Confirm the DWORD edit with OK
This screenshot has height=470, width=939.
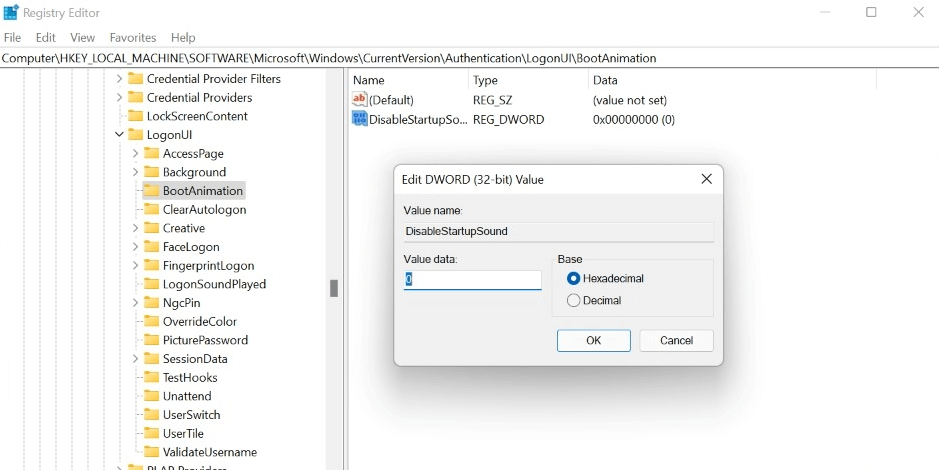coord(593,340)
